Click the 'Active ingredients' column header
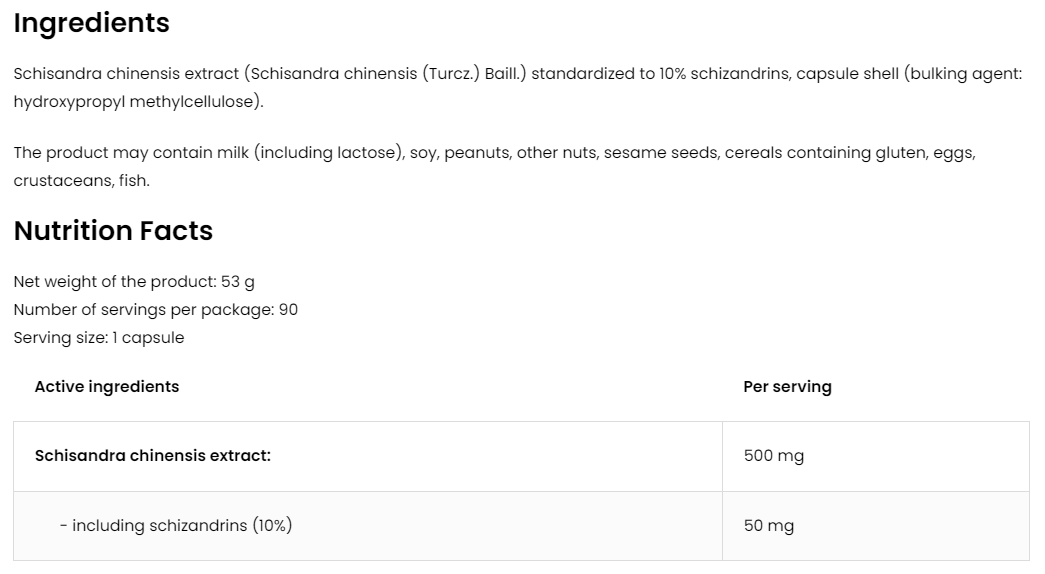Screen dimensions: 1045x574 pyautogui.click(x=107, y=387)
